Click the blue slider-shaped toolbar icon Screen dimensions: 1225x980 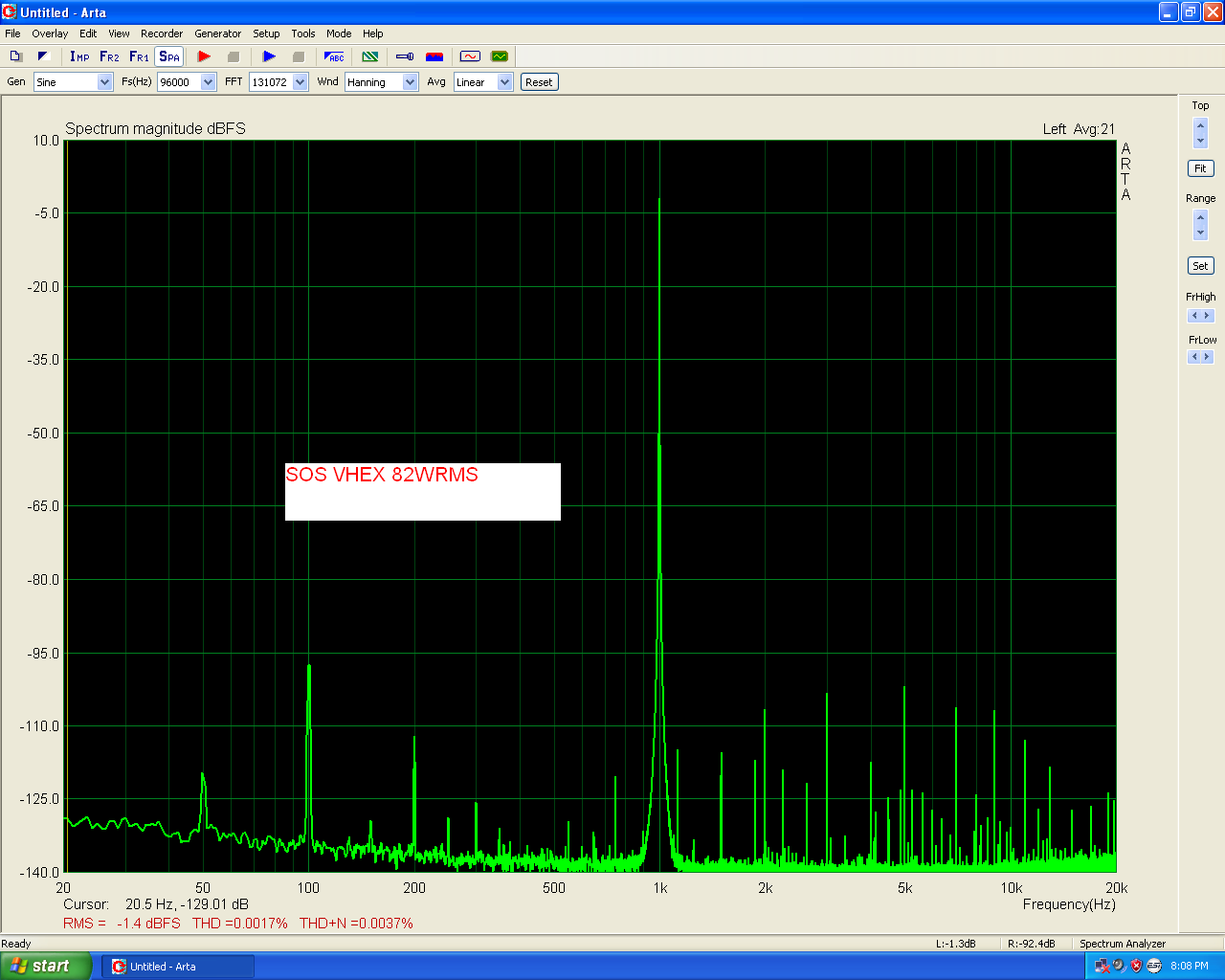(x=405, y=56)
